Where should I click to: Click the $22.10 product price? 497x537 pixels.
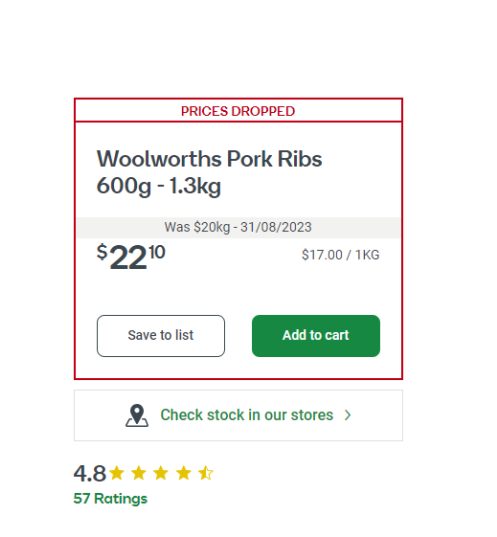point(131,256)
